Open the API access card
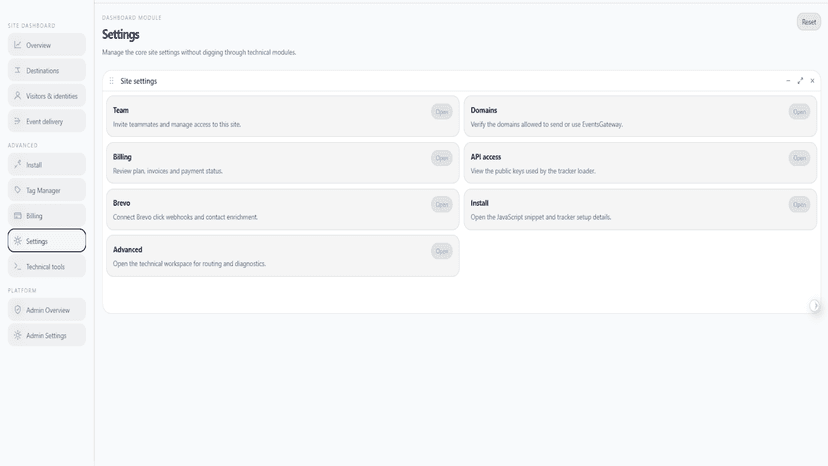The image size is (828, 466). click(799, 158)
